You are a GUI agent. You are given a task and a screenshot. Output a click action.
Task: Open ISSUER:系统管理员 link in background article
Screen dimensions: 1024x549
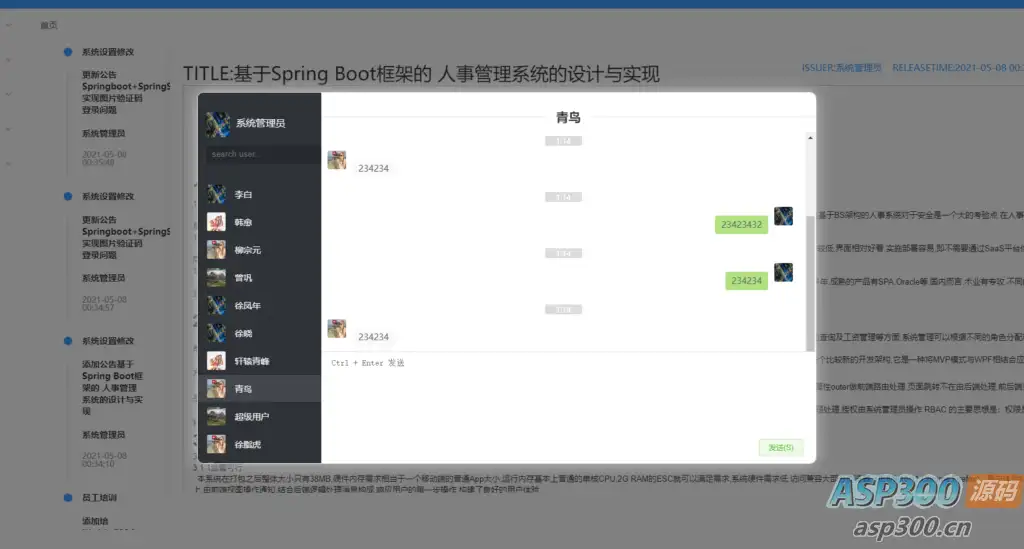tap(841, 68)
